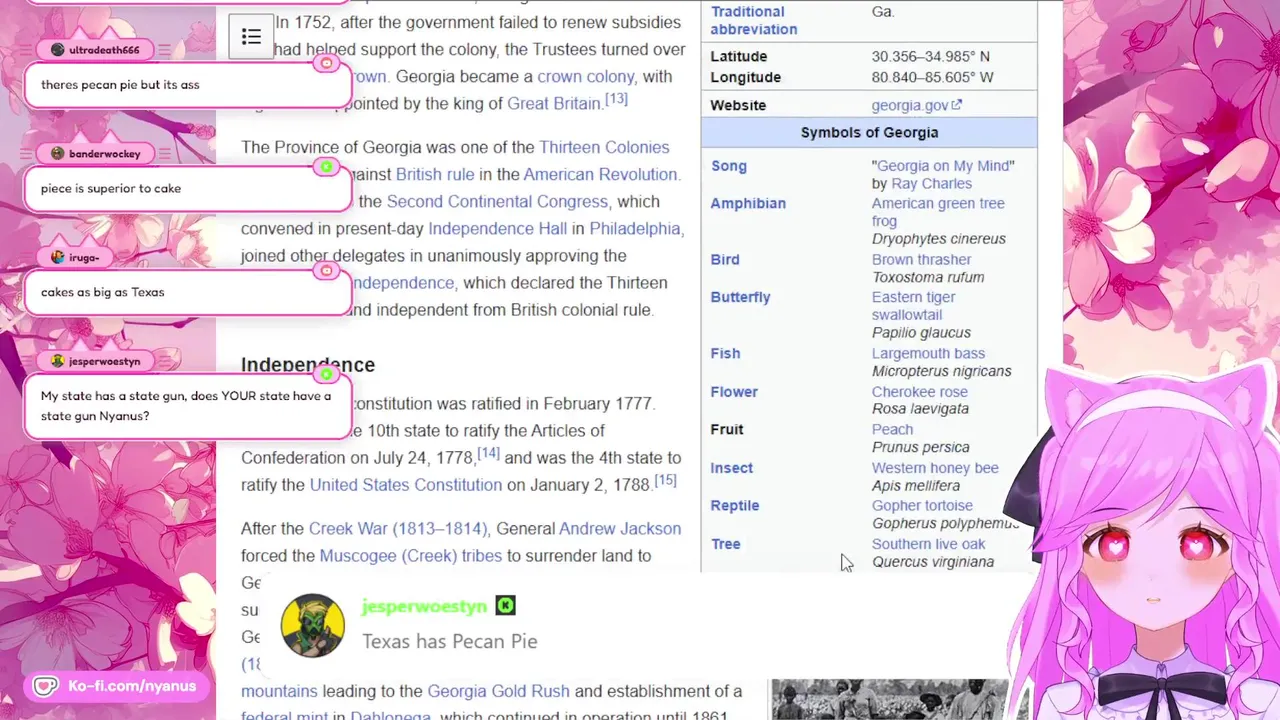Open the Reptile symbol category link
The image size is (1280, 720).
coord(734,505)
